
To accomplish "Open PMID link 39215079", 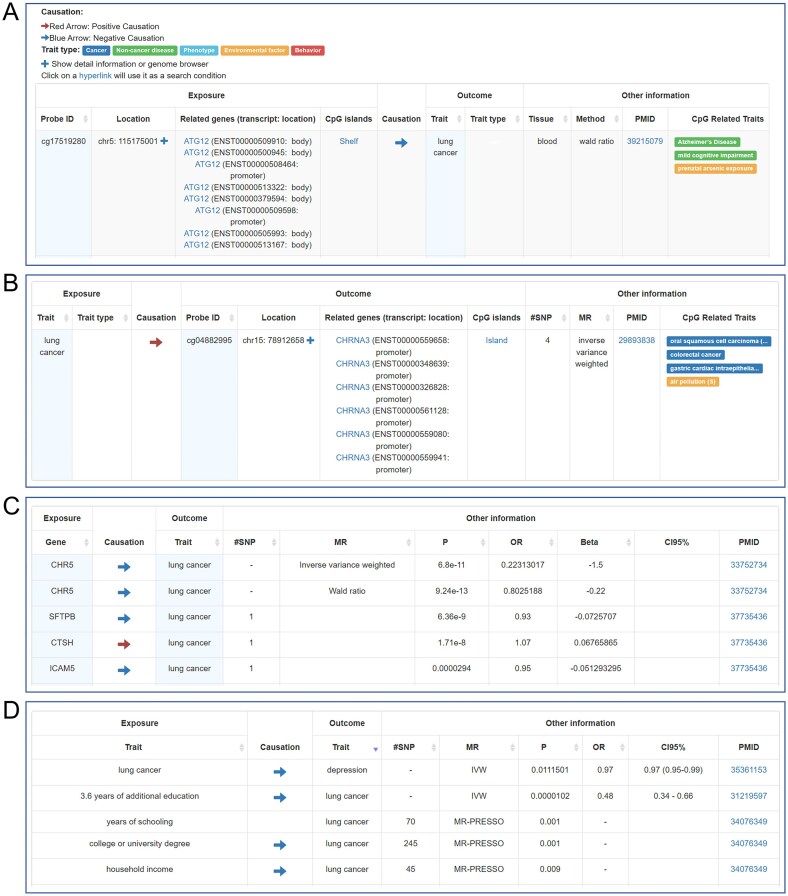I will point(645,141).
